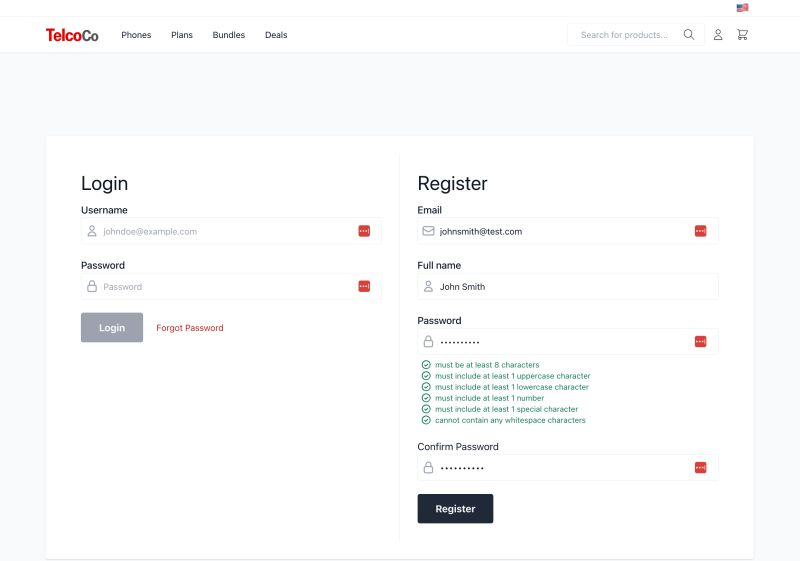Click password manager icon in Confirm Password field
The height and width of the screenshot is (561, 800).
pos(701,467)
